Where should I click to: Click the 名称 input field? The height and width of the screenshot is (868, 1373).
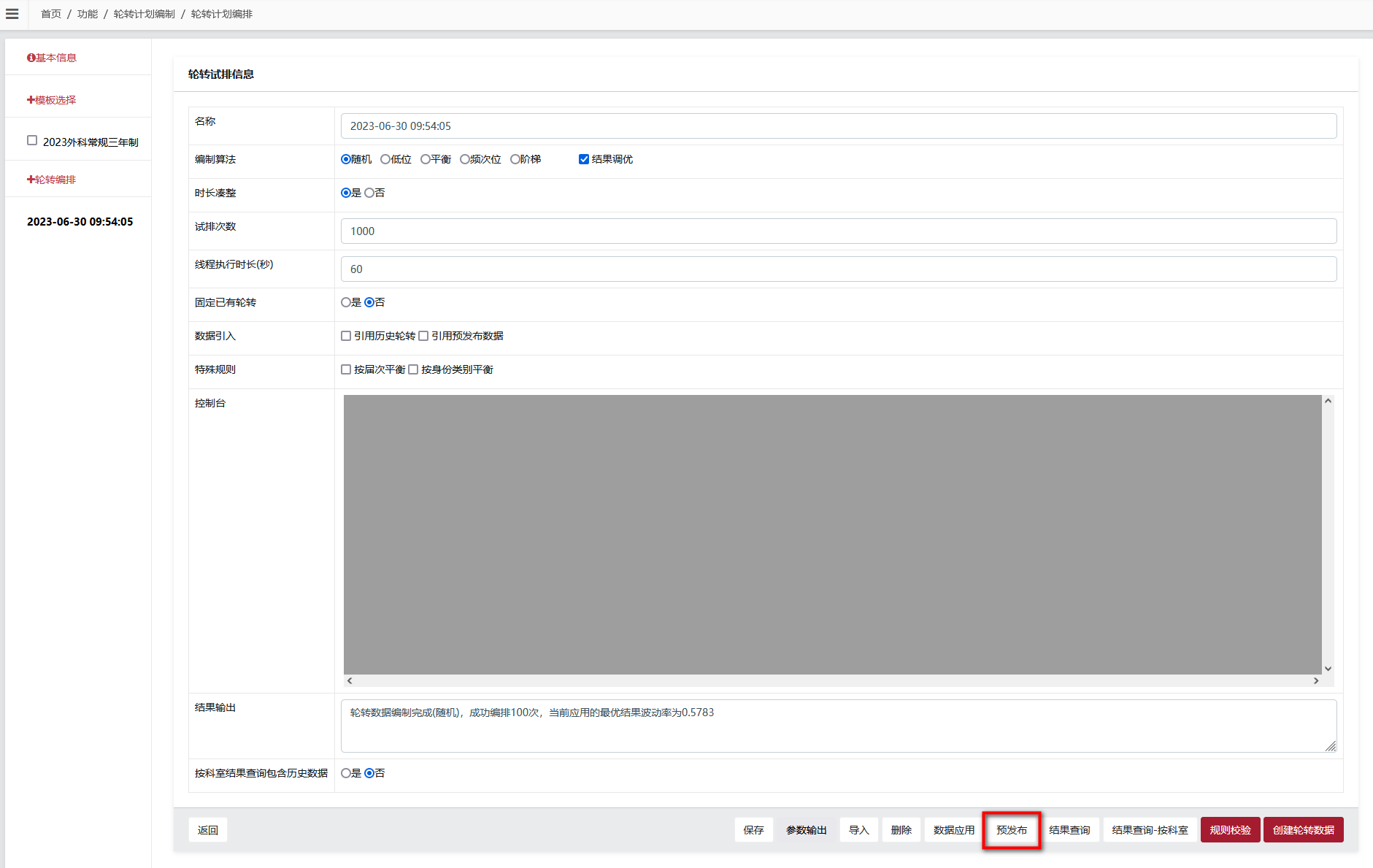(839, 126)
